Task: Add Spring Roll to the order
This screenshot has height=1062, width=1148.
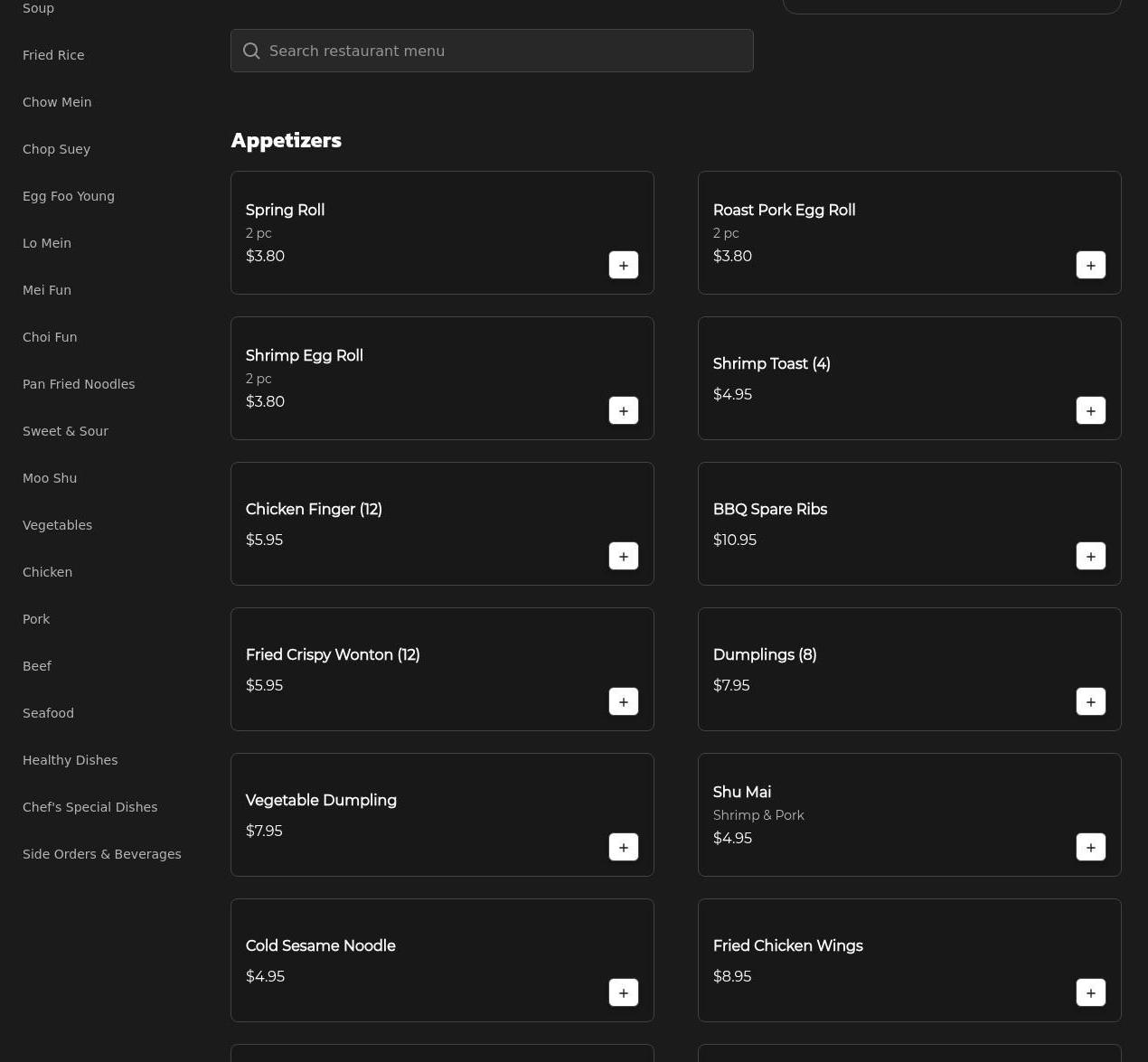Action: point(623,266)
